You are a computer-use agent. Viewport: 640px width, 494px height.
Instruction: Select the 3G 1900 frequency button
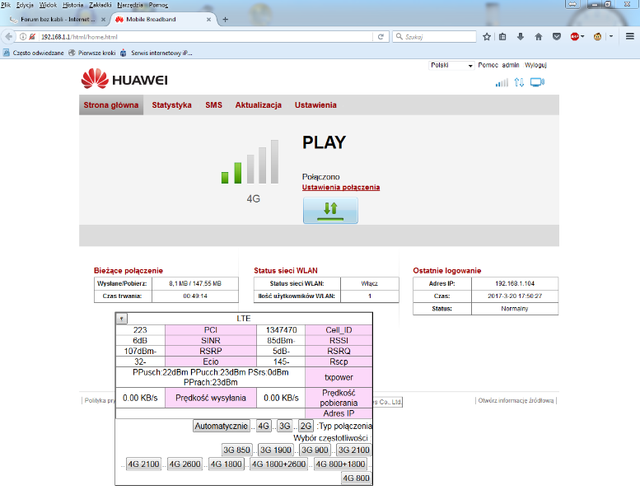tap(276, 450)
